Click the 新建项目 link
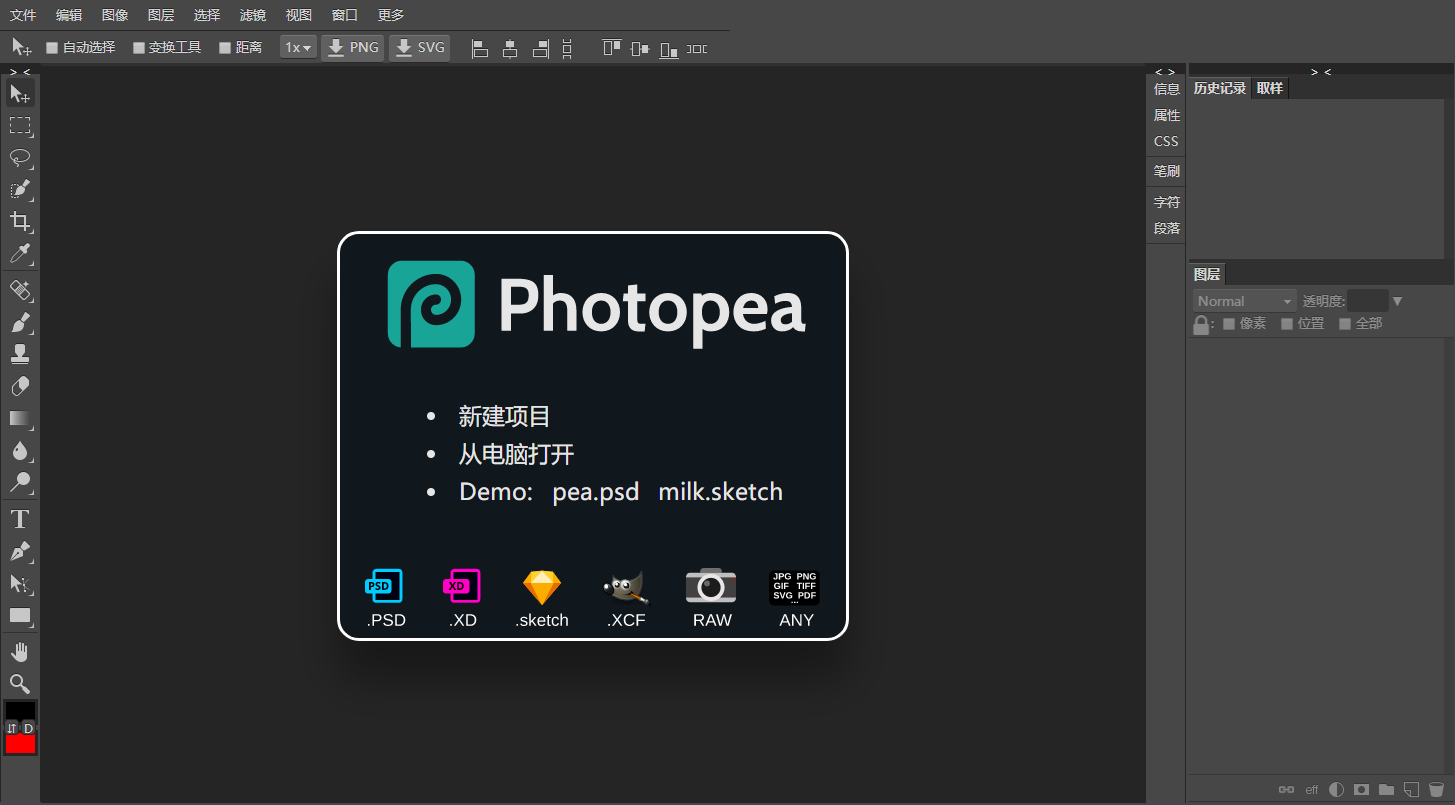 pyautogui.click(x=504, y=417)
